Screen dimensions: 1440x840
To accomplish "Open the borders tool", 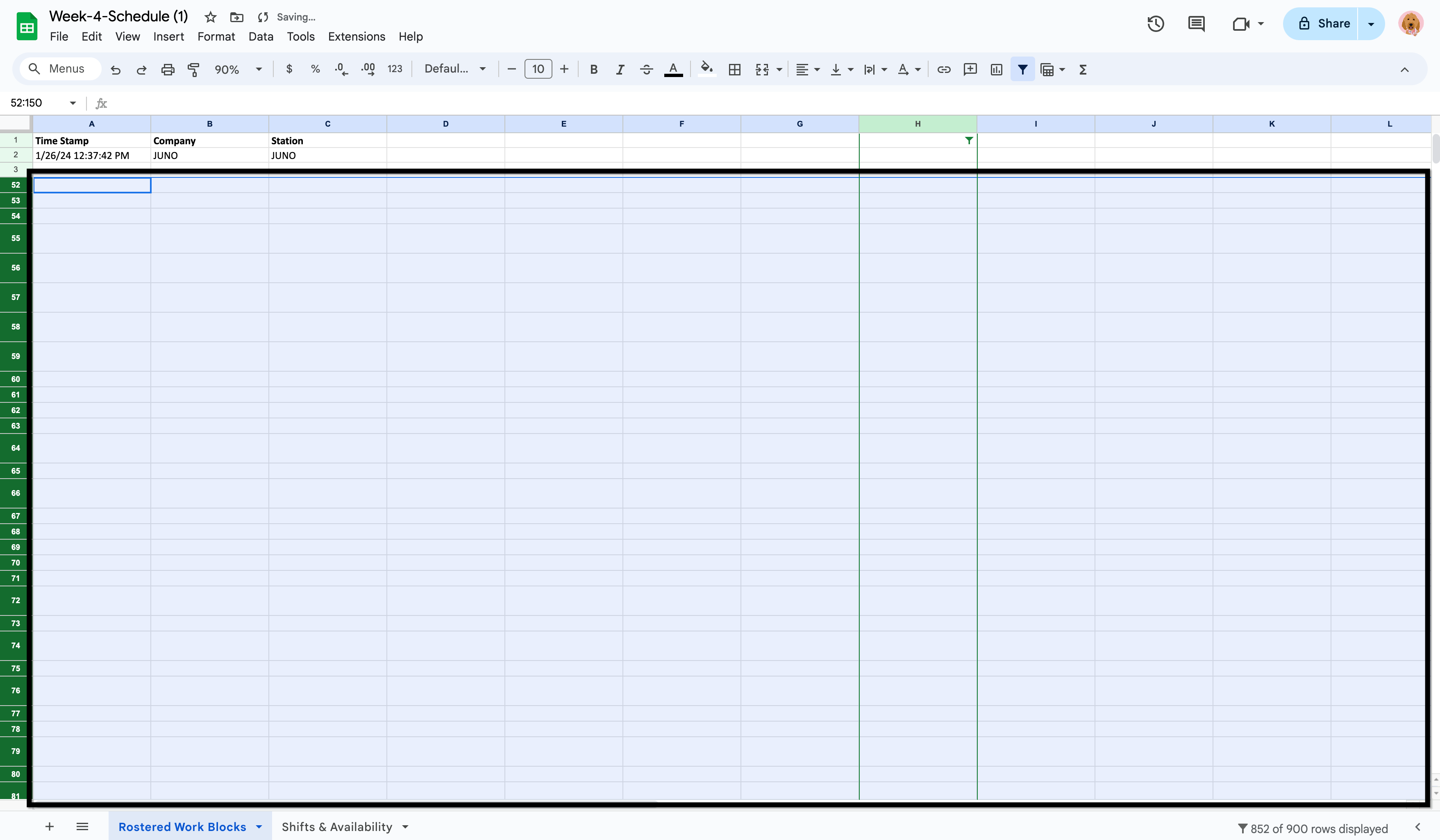I will [x=734, y=70].
